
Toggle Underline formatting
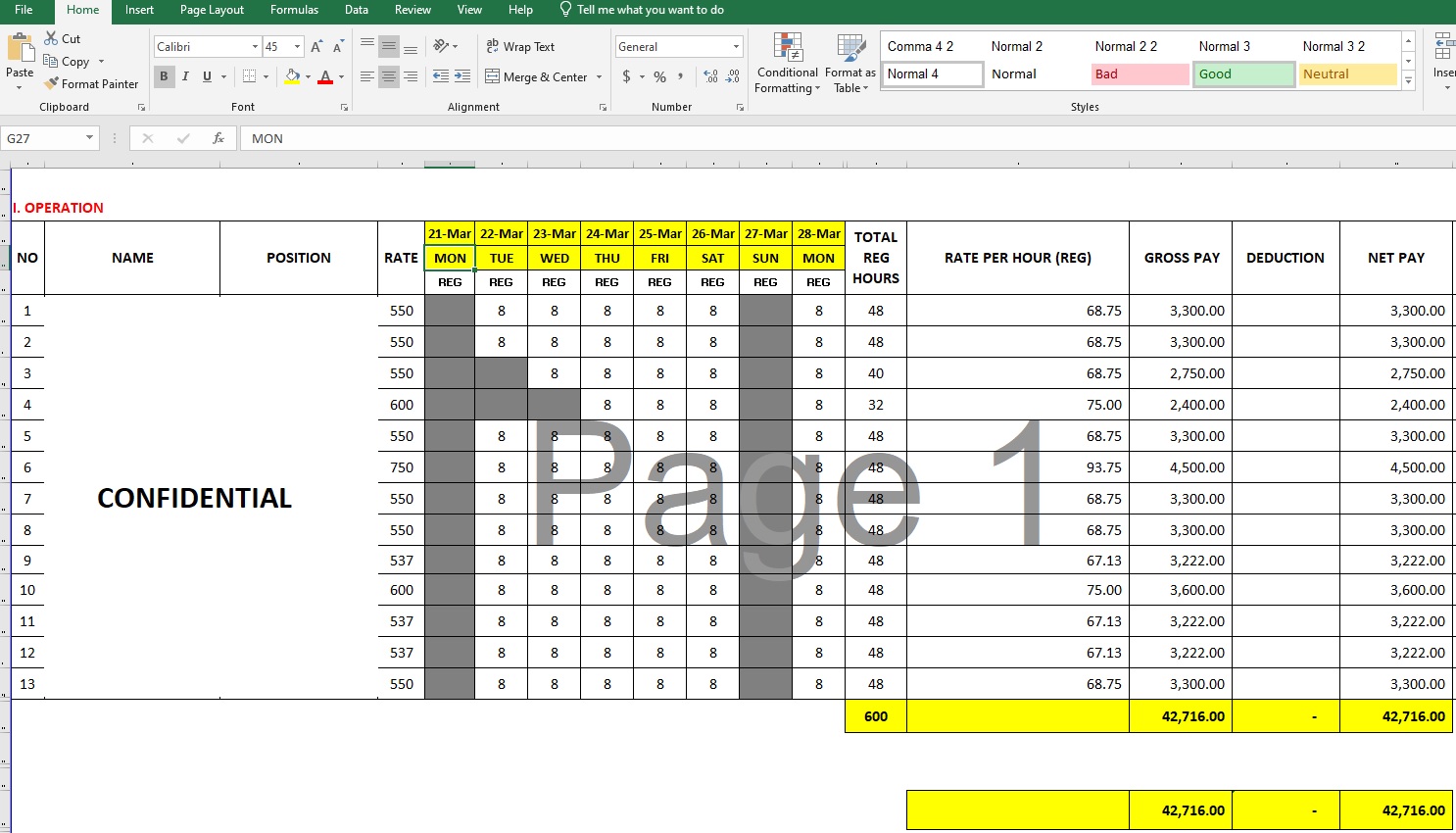207,76
